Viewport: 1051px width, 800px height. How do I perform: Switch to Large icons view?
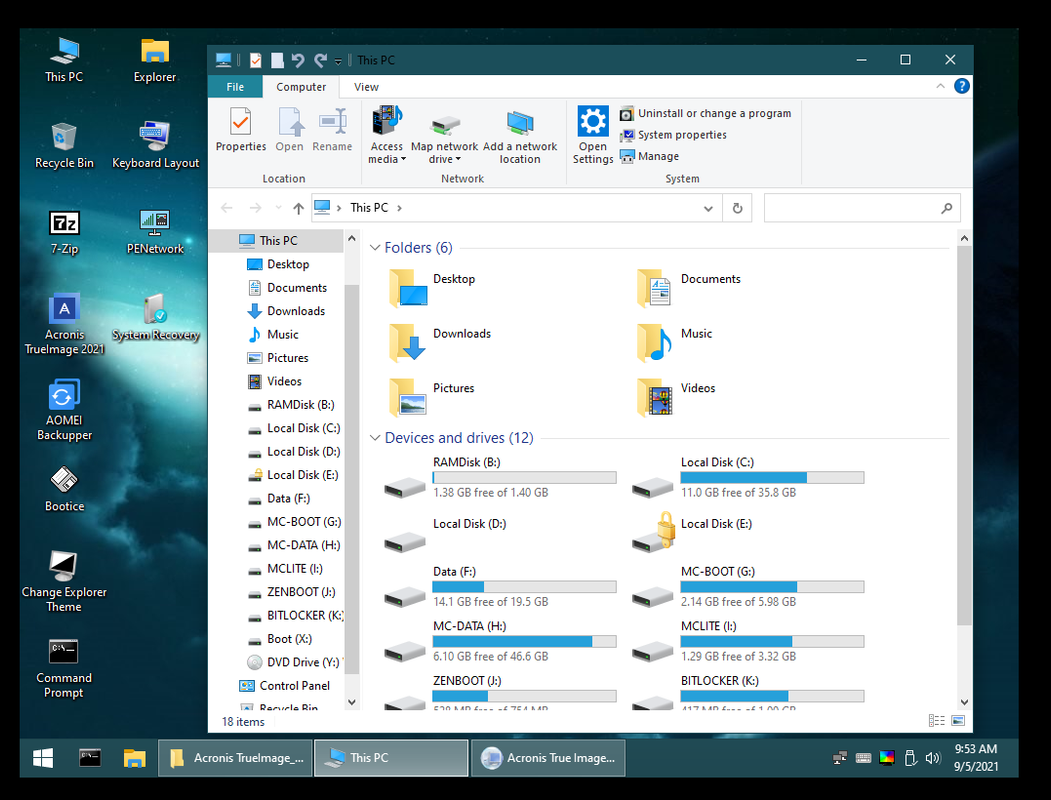pyautogui.click(x=958, y=721)
